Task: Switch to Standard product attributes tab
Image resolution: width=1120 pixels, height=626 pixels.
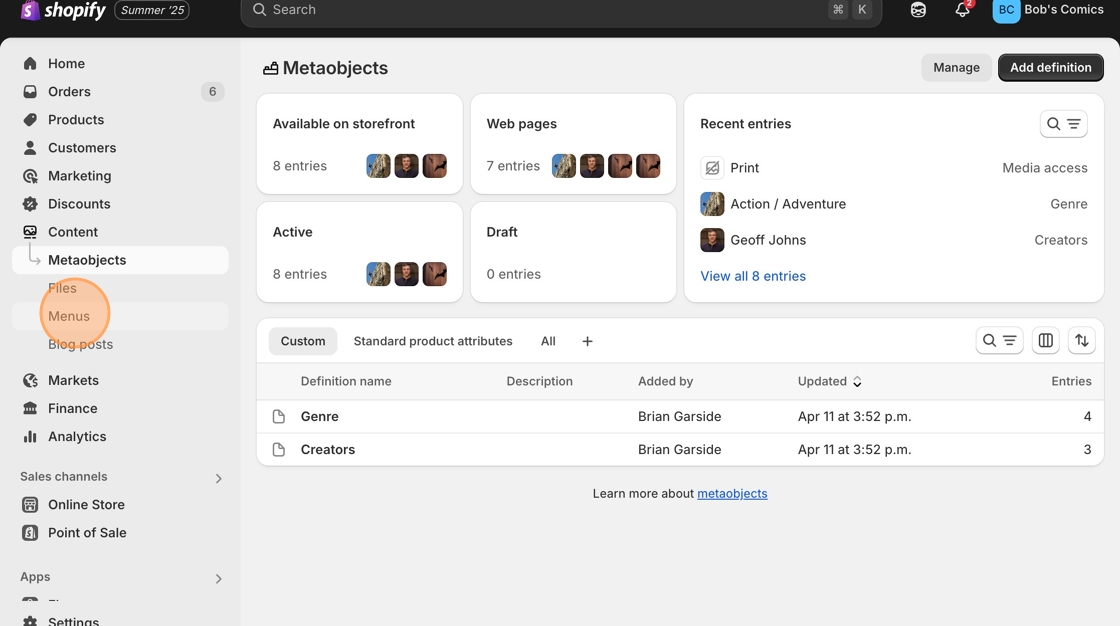Action: pyautogui.click(x=432, y=341)
